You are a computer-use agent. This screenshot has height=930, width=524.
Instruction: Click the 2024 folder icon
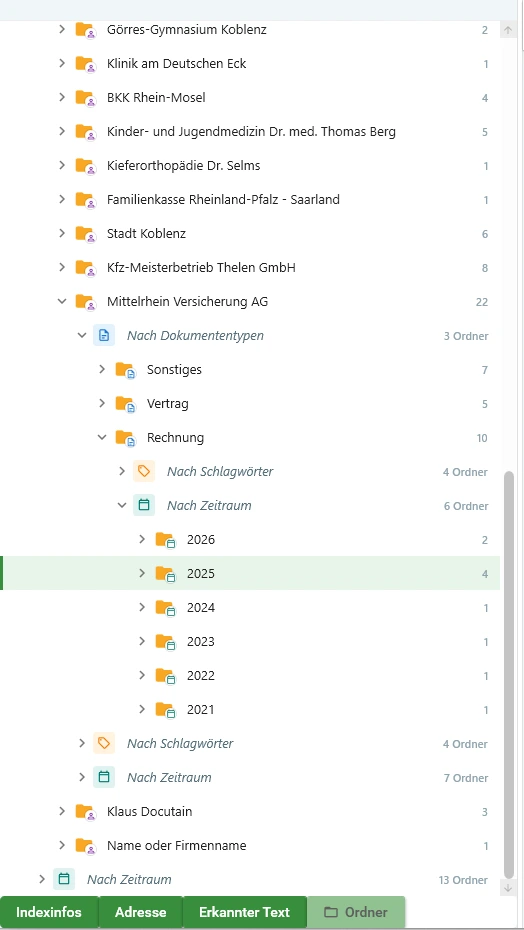(x=166, y=607)
